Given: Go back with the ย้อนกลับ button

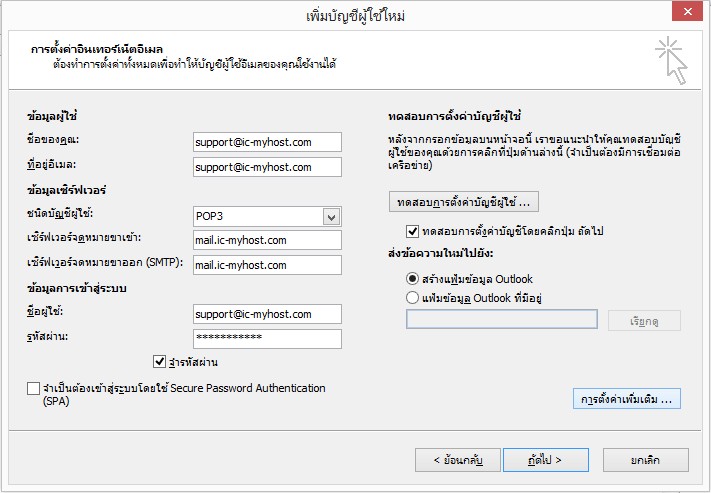Looking at the screenshot, I should tap(457, 459).
